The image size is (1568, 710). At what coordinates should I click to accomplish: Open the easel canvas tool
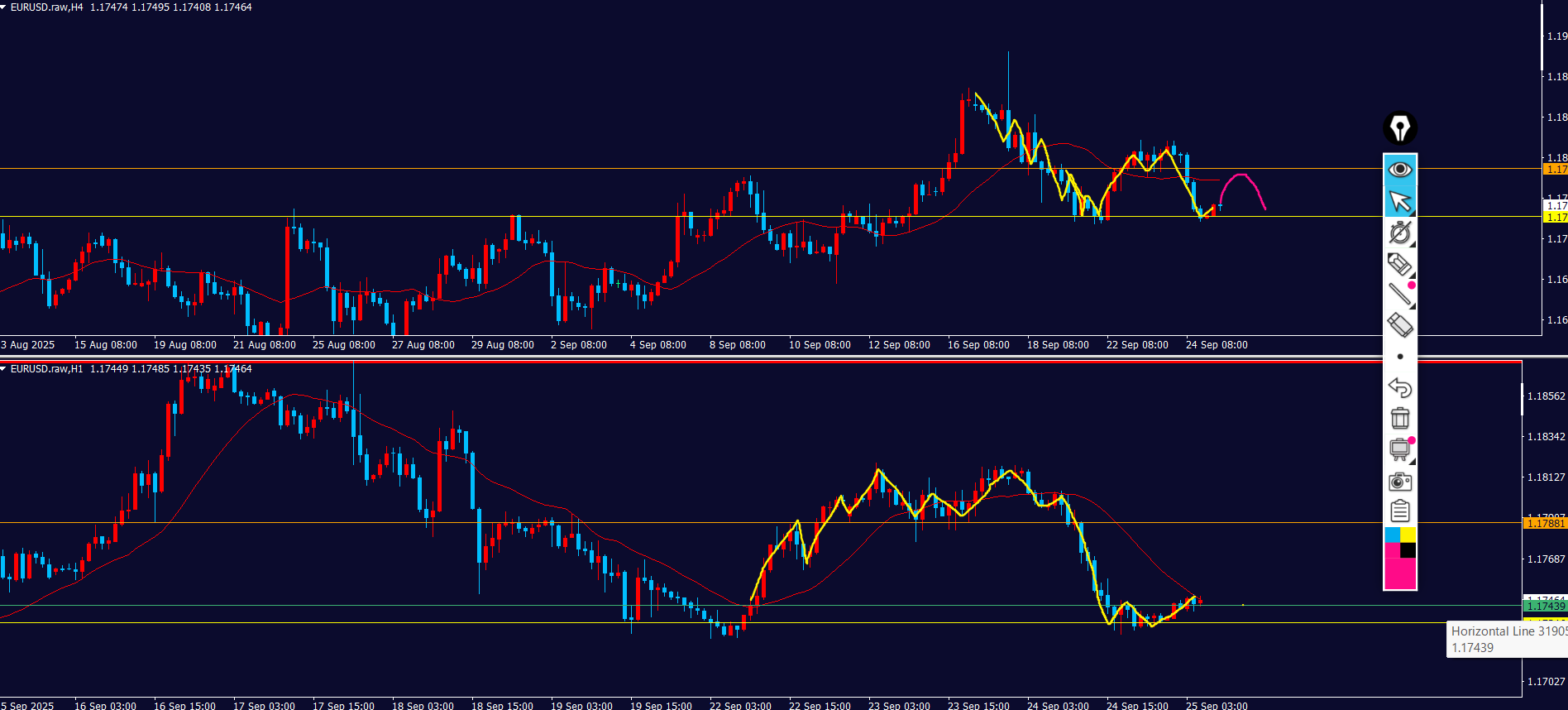tap(1399, 449)
